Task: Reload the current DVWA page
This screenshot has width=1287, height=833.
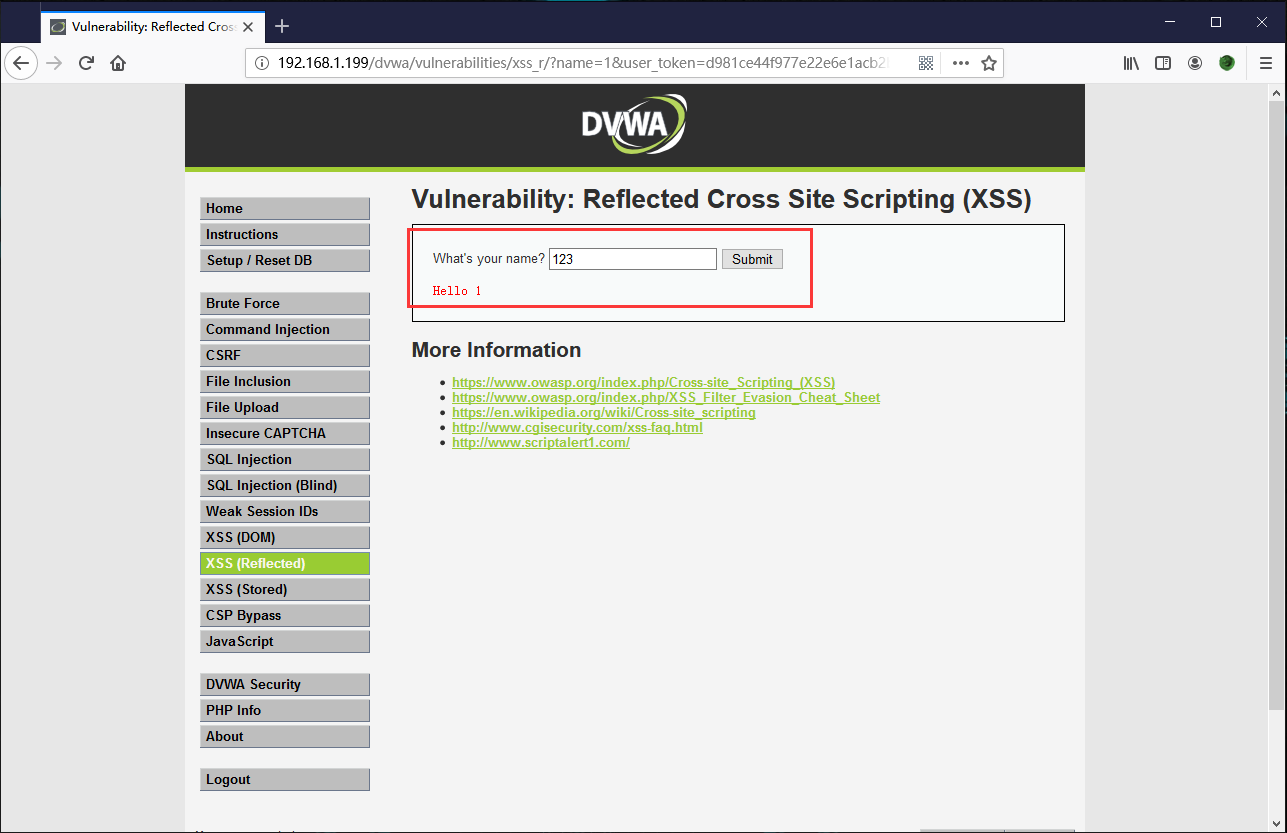Action: coord(86,62)
